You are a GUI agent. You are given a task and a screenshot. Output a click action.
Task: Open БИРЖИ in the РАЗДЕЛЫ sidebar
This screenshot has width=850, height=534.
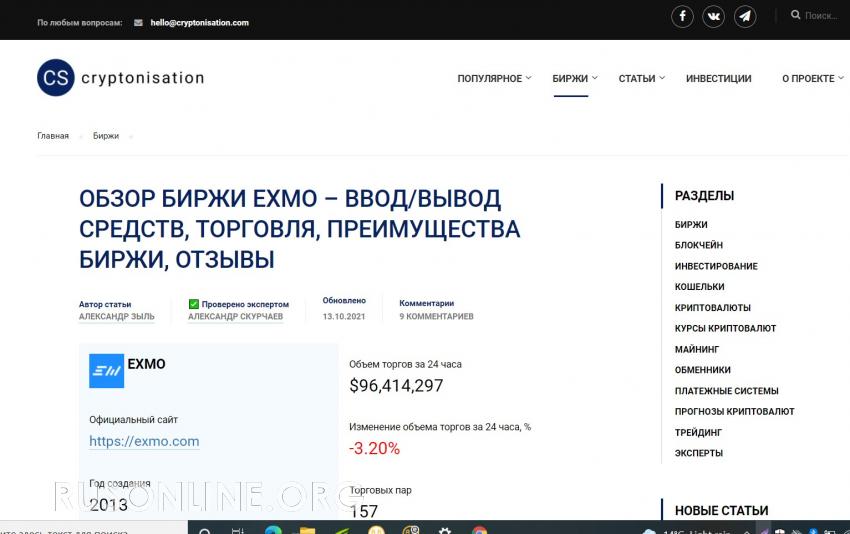pyautogui.click(x=691, y=224)
